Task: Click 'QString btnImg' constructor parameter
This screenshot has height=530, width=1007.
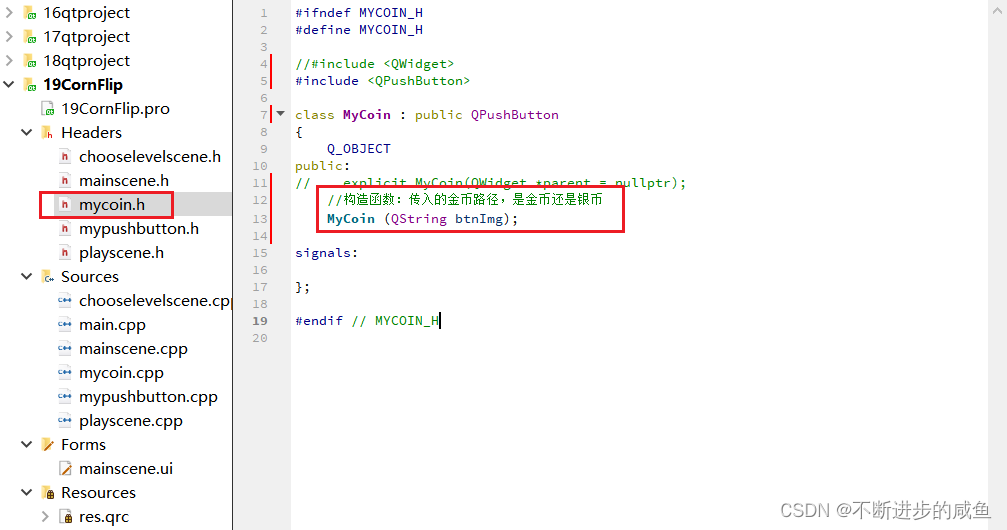Action: click(447, 218)
